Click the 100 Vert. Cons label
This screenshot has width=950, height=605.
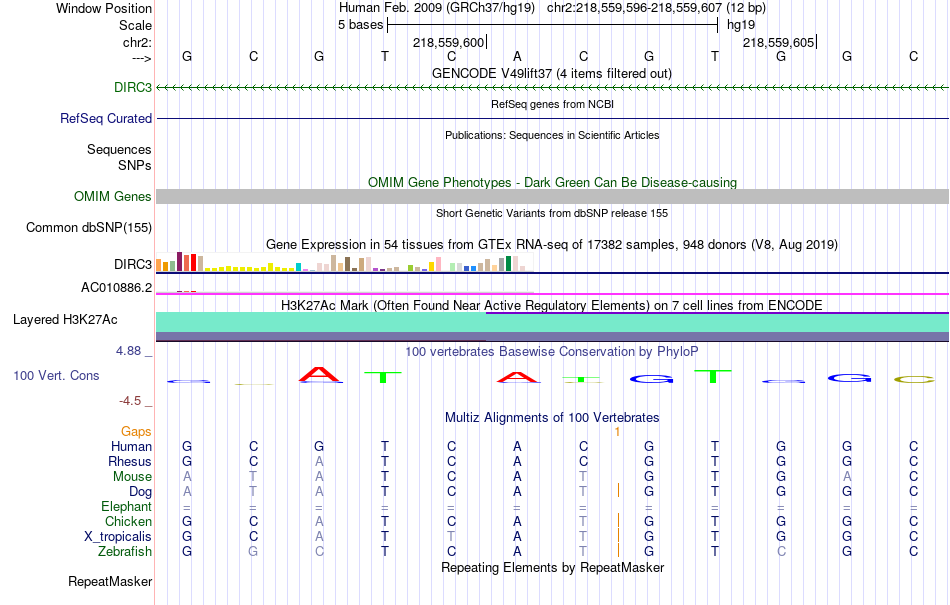[56, 375]
